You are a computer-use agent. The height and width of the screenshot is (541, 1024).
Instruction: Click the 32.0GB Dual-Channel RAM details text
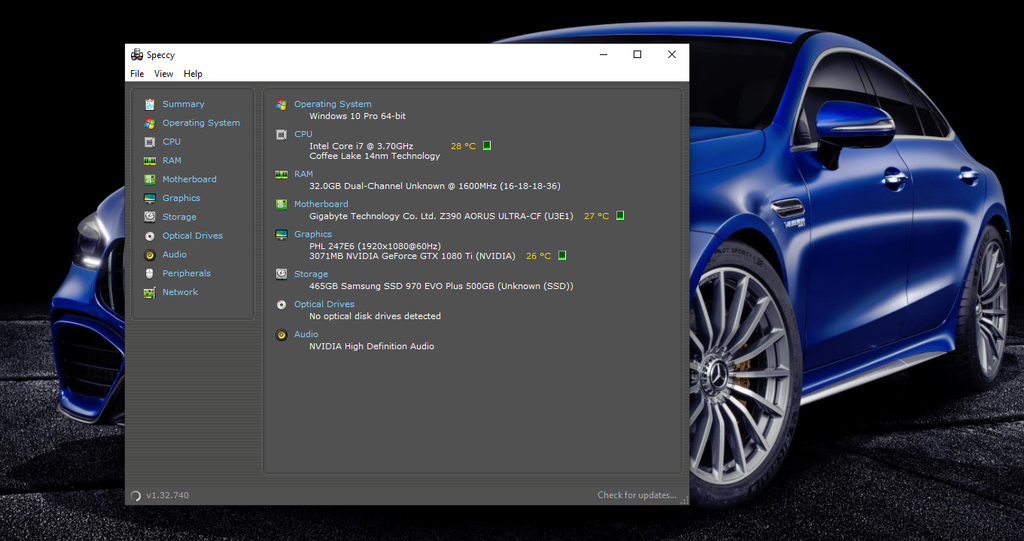435,186
